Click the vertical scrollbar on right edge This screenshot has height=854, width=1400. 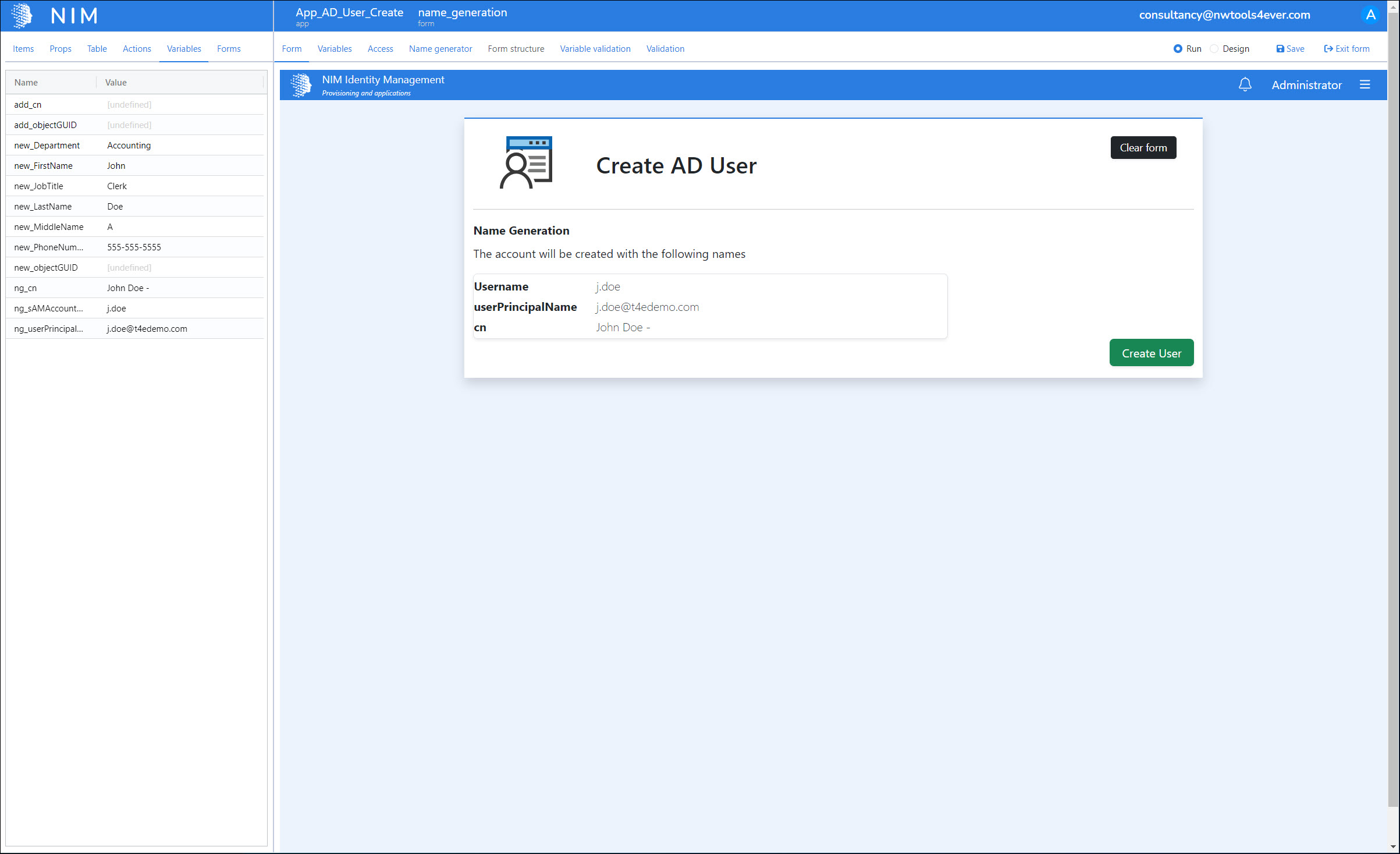pos(1393,407)
